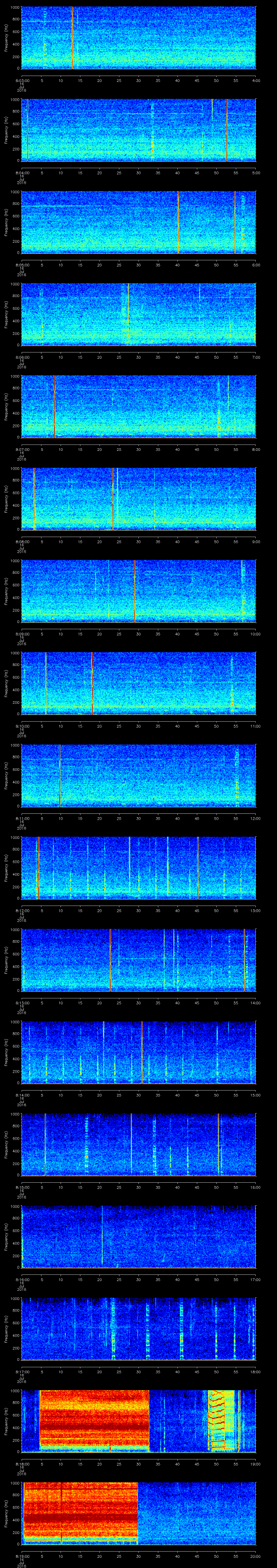Open the spectrogram panel starting at 8:12:00
The image size is (277, 1568).
coord(139,868)
